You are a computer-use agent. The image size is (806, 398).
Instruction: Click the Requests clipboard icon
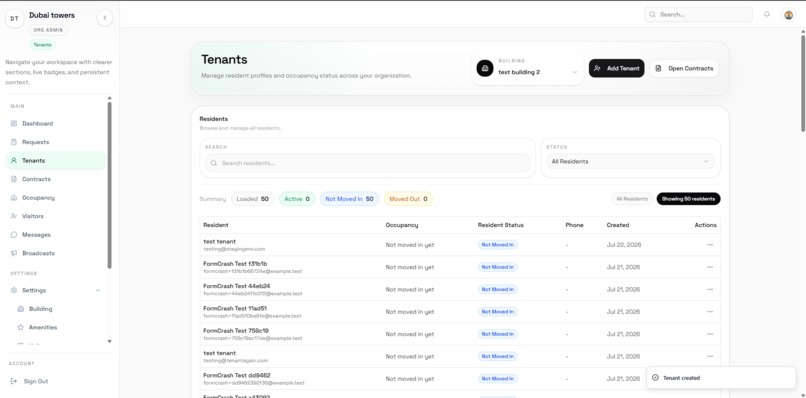click(x=14, y=142)
